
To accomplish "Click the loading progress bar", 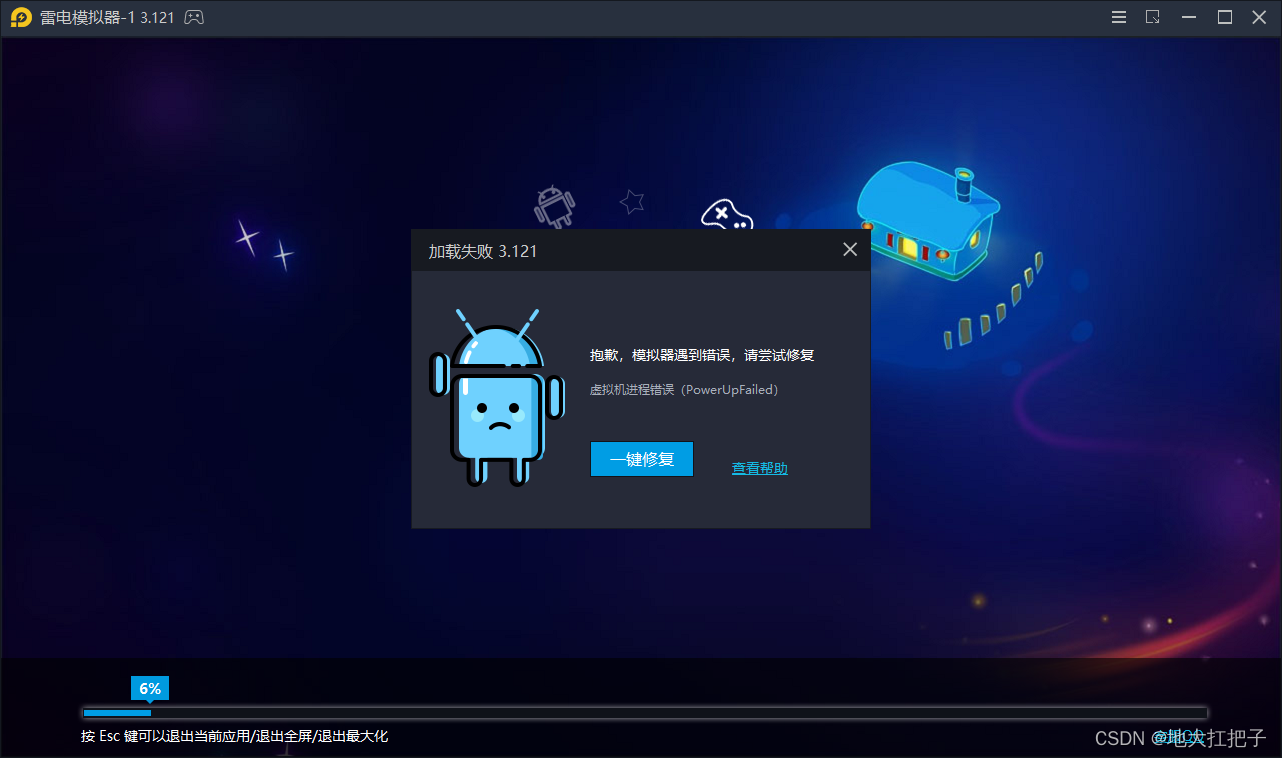I will (644, 713).
